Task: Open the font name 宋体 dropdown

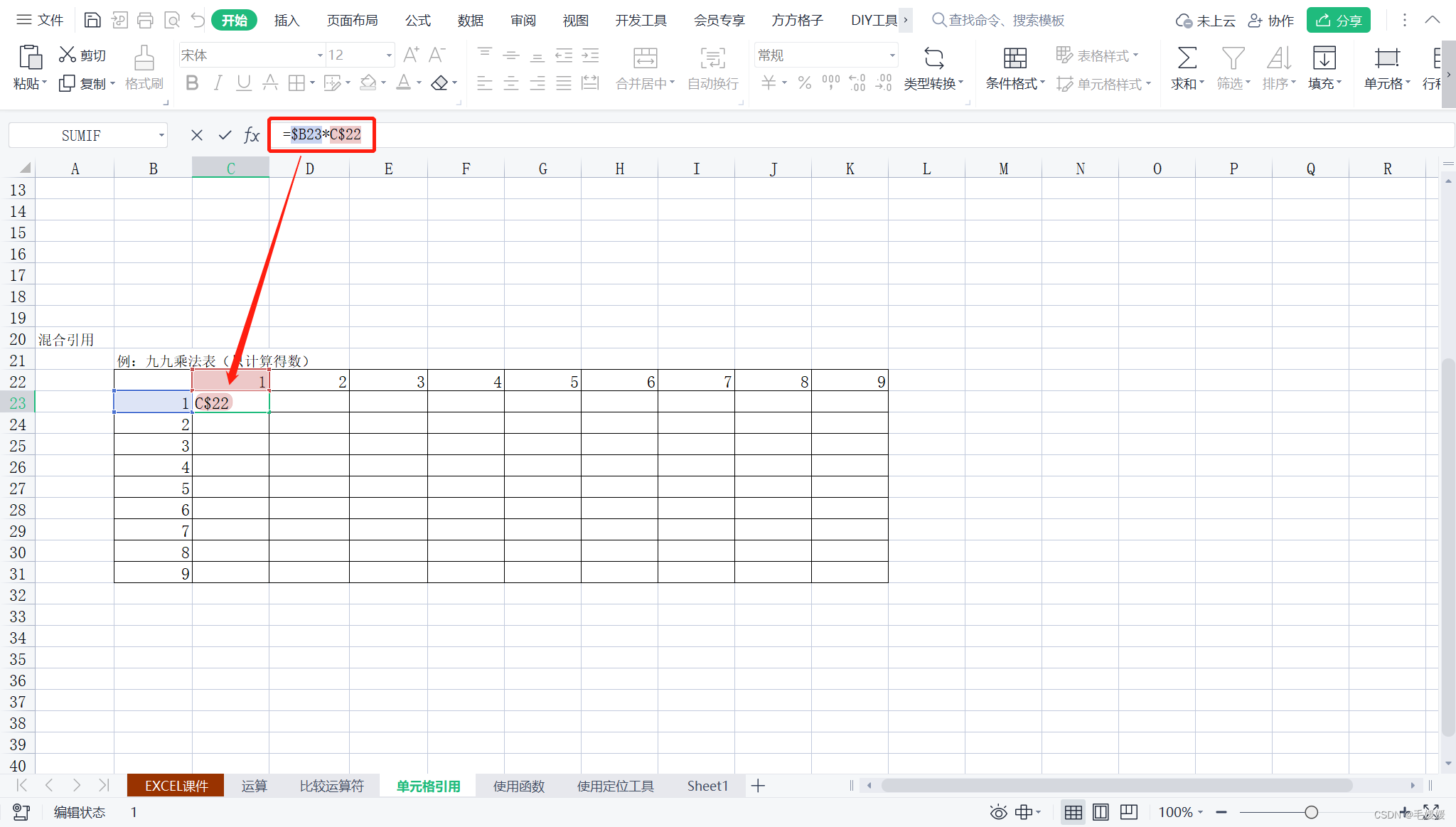Action: click(319, 55)
